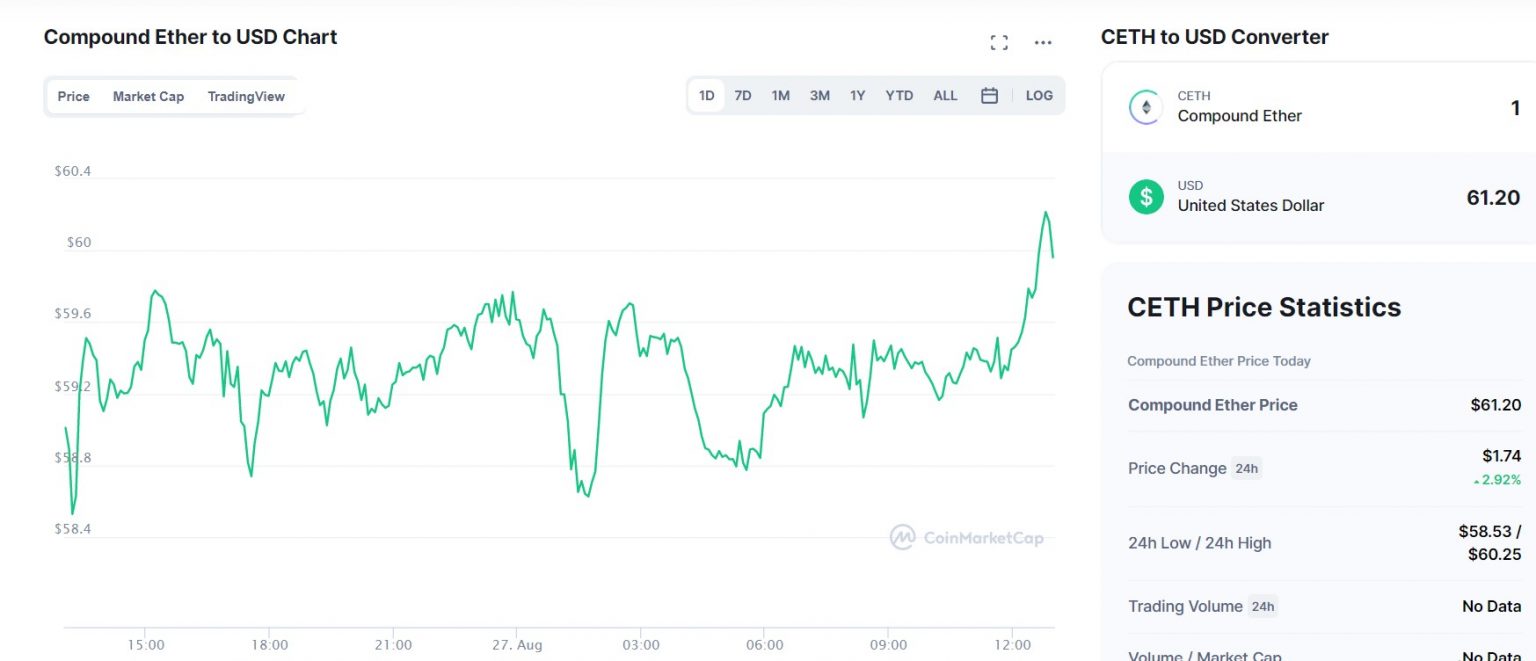Select the 3M timeframe button
The height and width of the screenshot is (661, 1536).
(819, 95)
